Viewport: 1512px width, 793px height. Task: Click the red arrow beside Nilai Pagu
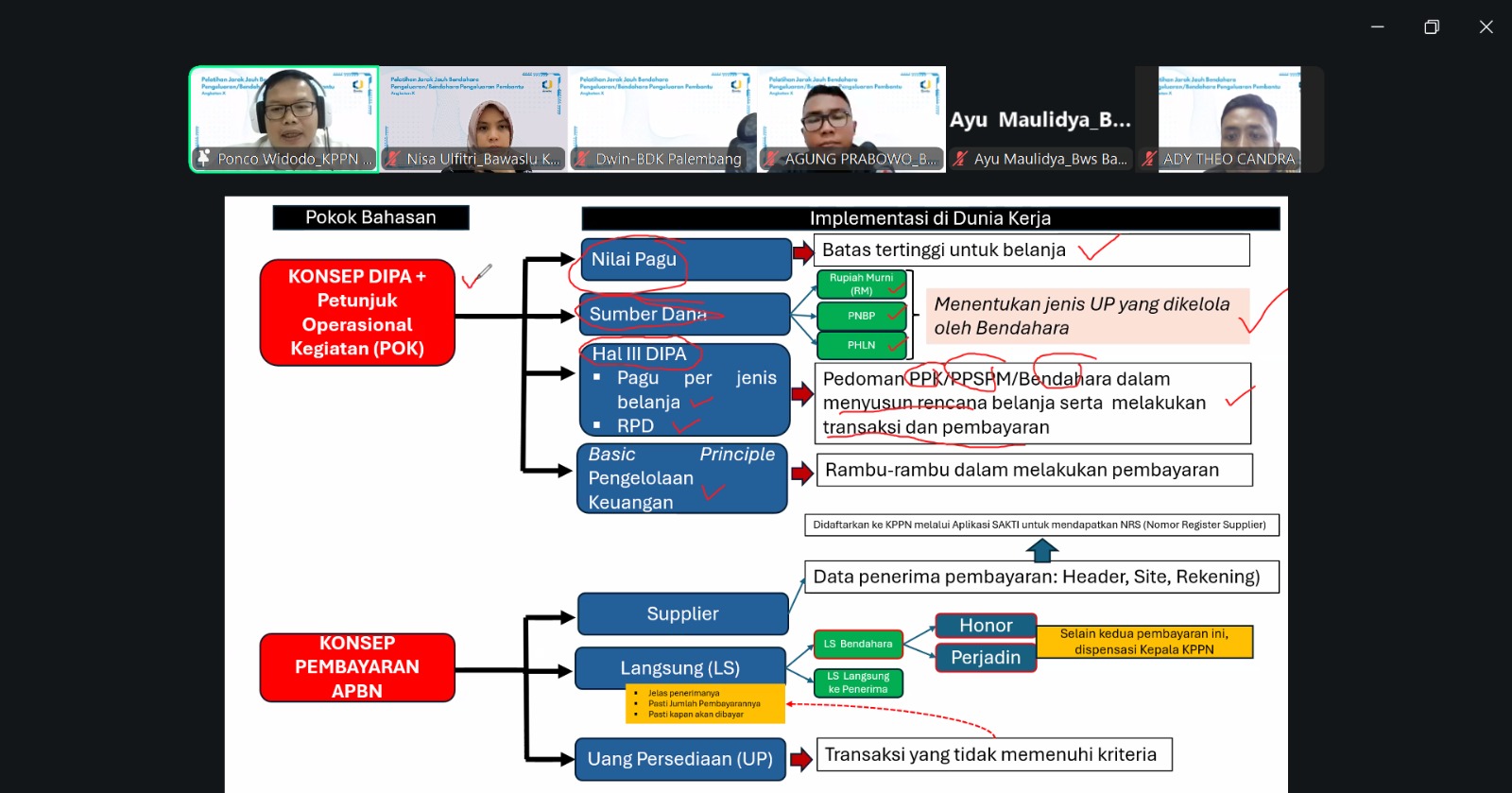pos(802,252)
